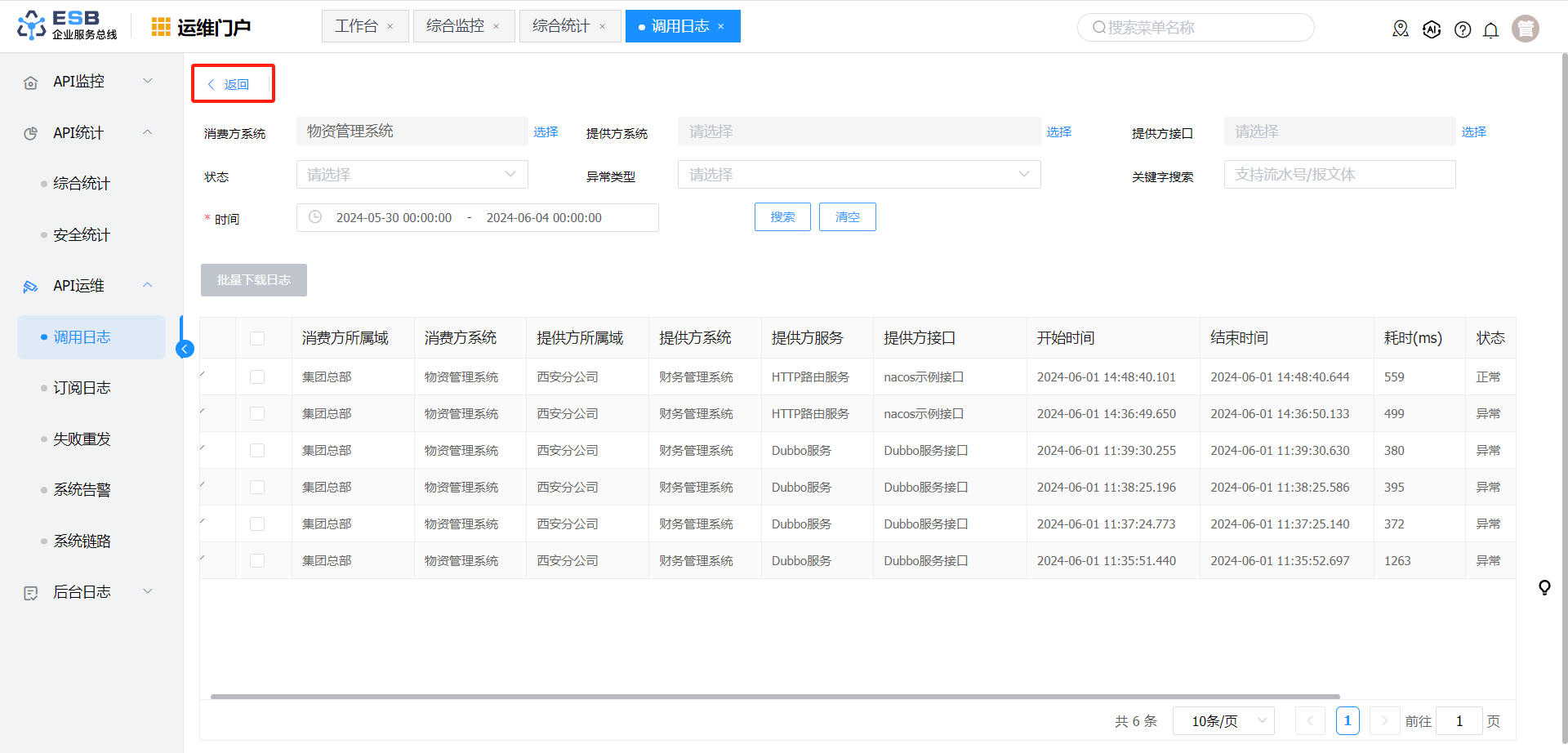Click the 搜索 button
The width and height of the screenshot is (1568, 753).
coord(782,217)
